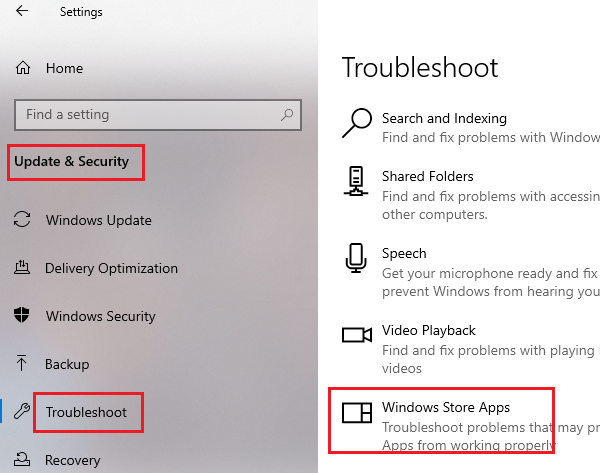Open the Search and Indexing troubleshooter
600x473 pixels.
click(x=444, y=118)
